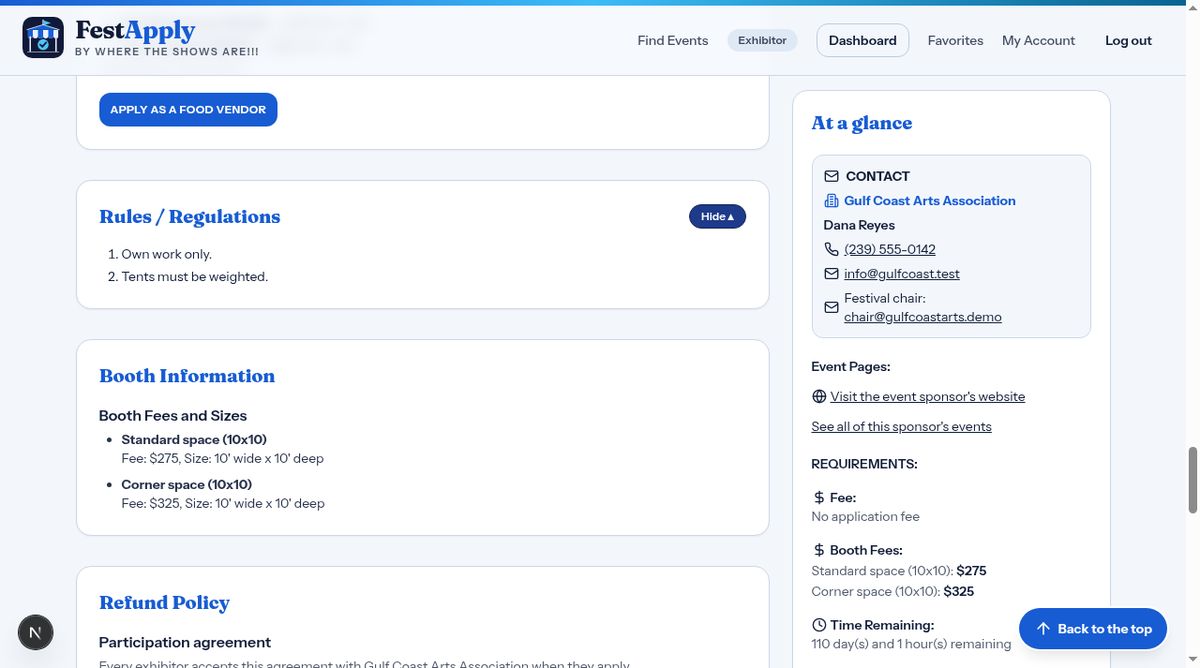Open My Account in the navigation bar
Viewport: 1200px width, 668px height.
tap(1038, 41)
